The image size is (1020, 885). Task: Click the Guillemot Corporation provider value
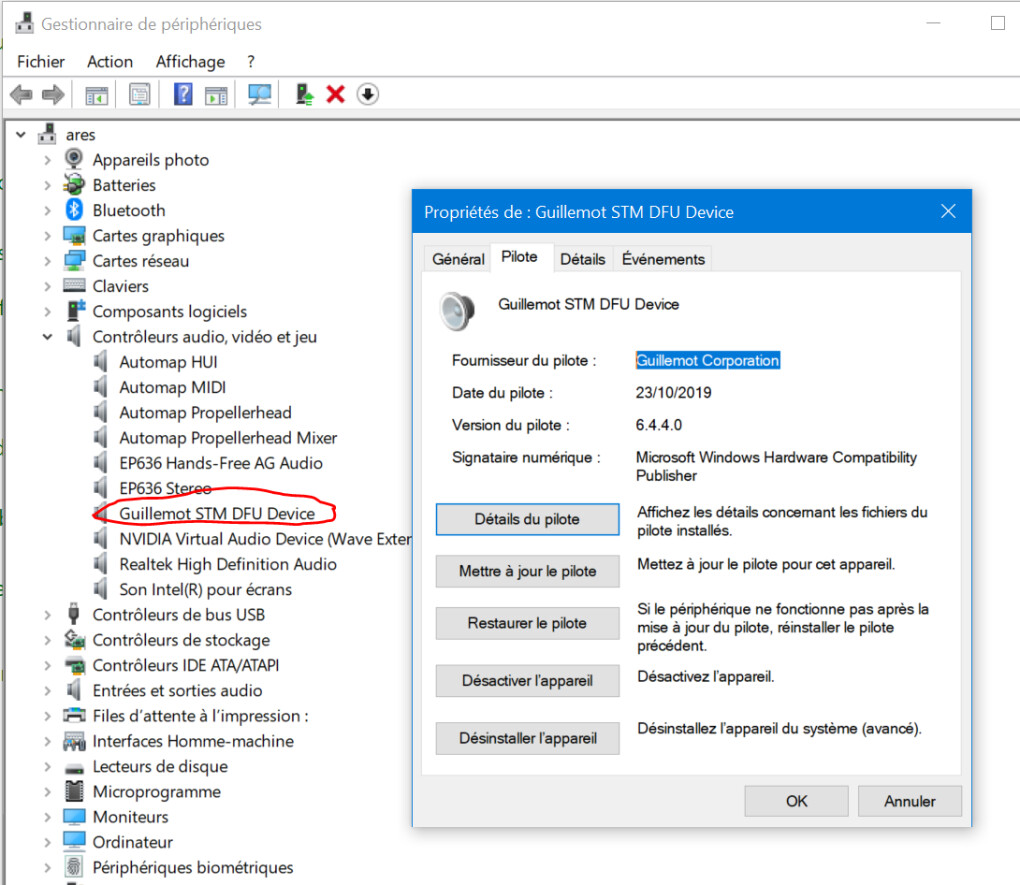708,361
